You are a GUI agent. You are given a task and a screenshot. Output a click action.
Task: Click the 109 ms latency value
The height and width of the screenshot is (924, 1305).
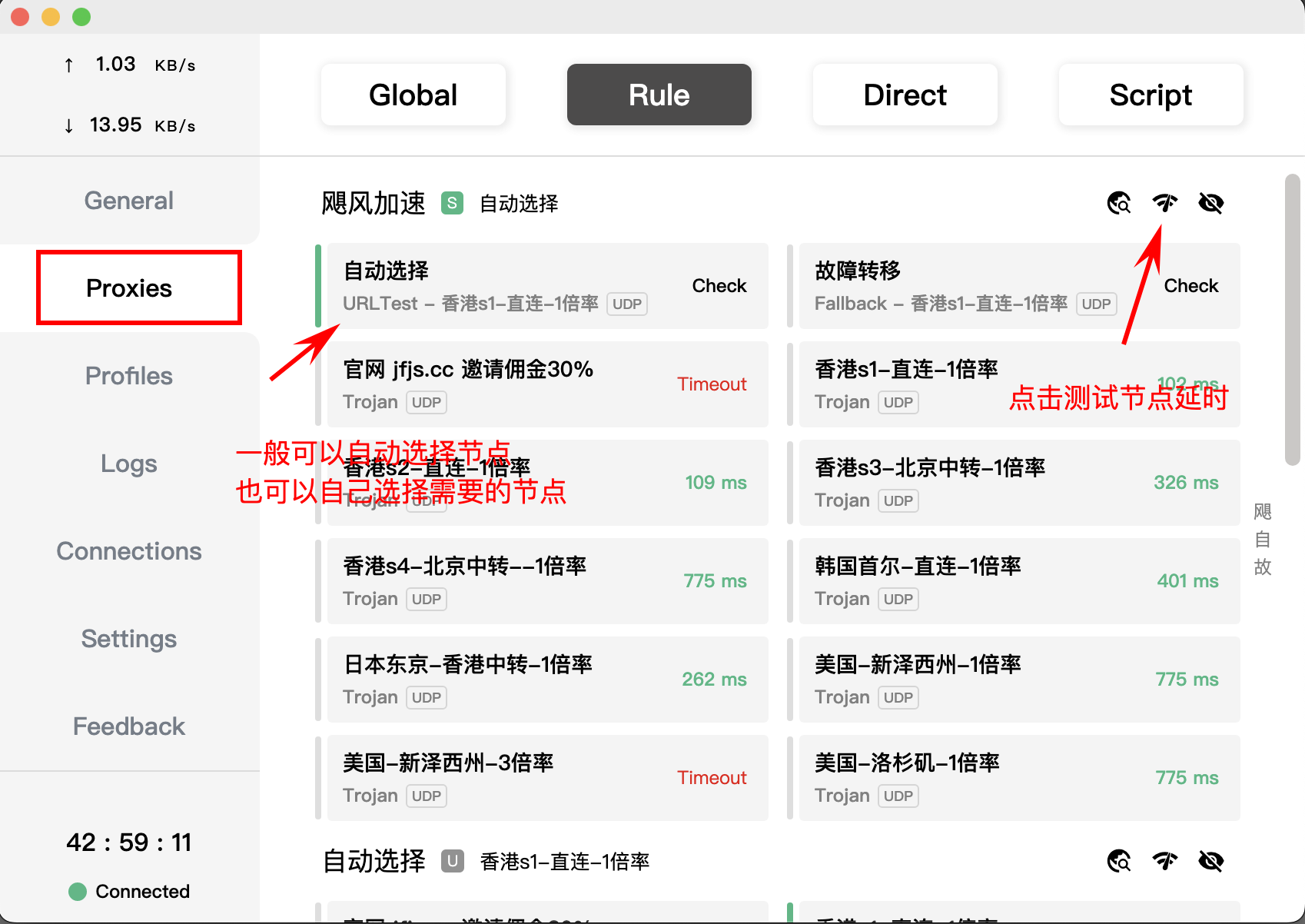click(x=716, y=483)
